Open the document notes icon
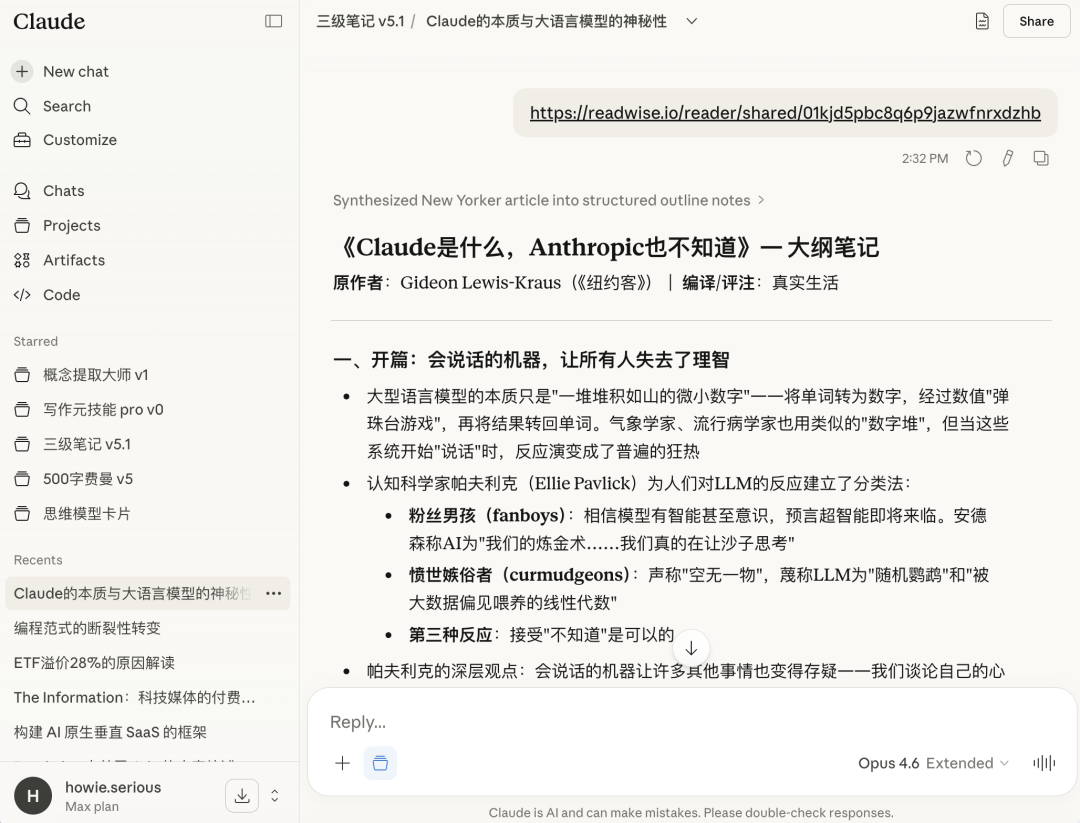The image size is (1080, 823). 982,21
